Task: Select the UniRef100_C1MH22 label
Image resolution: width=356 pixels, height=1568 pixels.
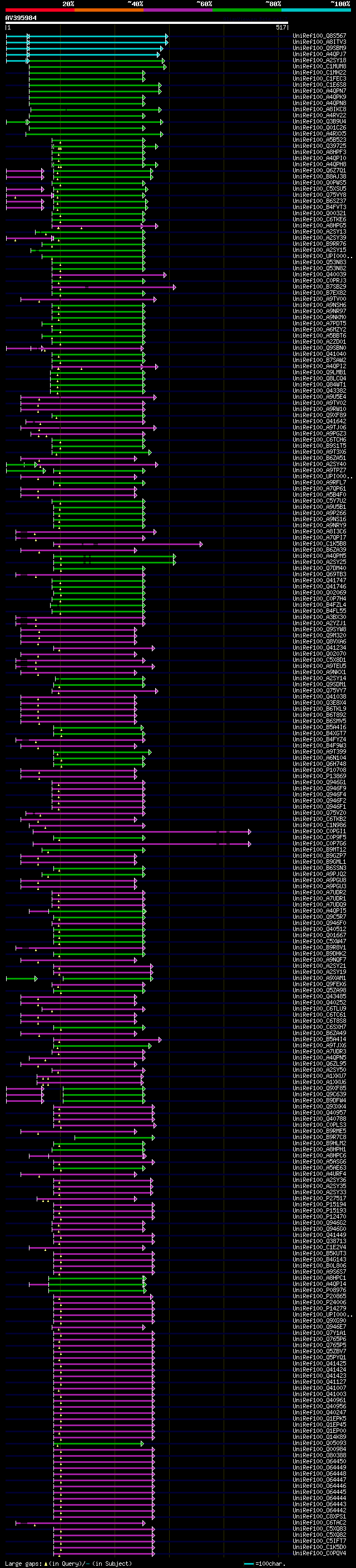Action: (x=319, y=72)
